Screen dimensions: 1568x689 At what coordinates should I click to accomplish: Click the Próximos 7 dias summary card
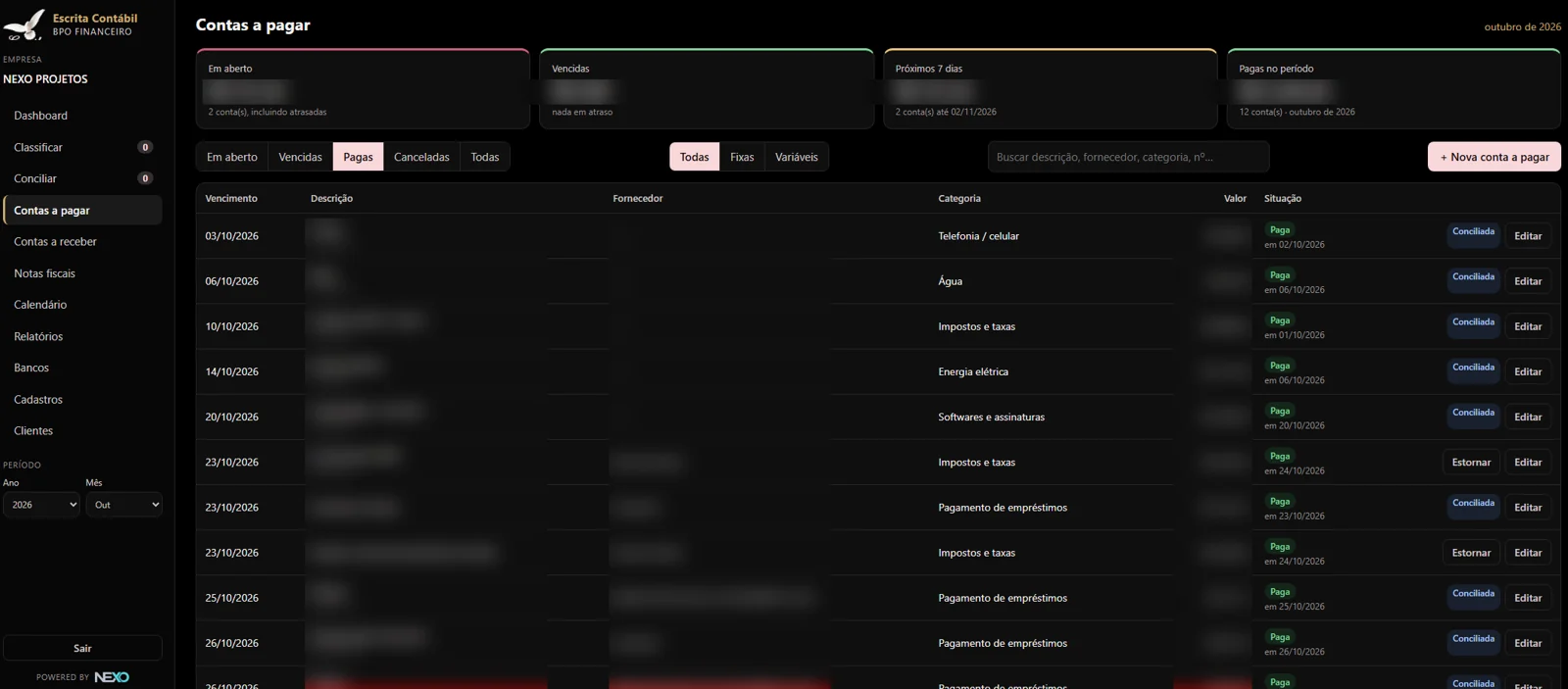coord(1051,88)
